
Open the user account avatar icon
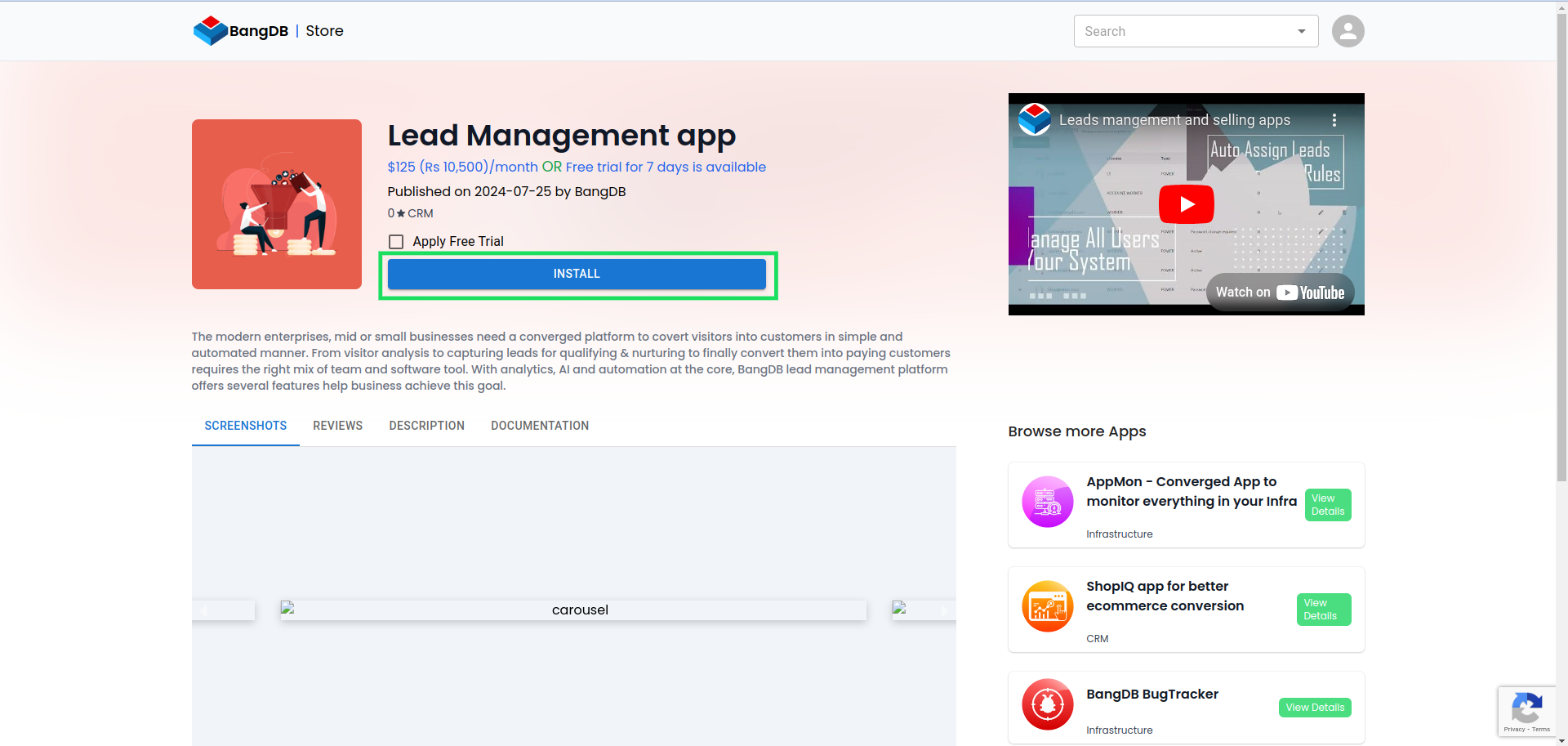coord(1347,31)
